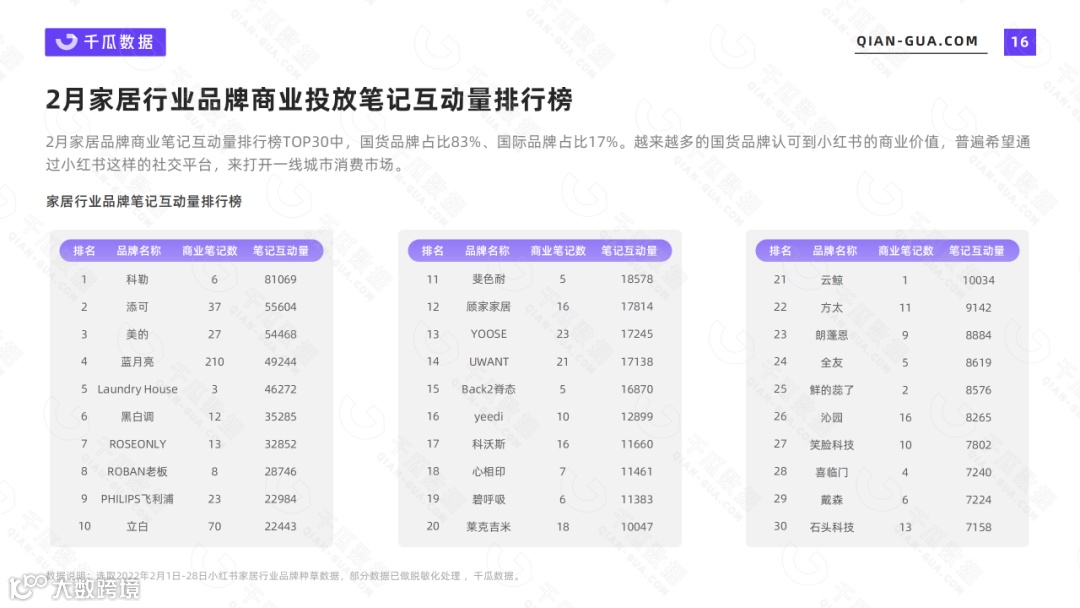Viewport: 1080px width, 608px height.
Task: Click the 碧呼吸 brand cell
Action: pyautogui.click(x=488, y=499)
